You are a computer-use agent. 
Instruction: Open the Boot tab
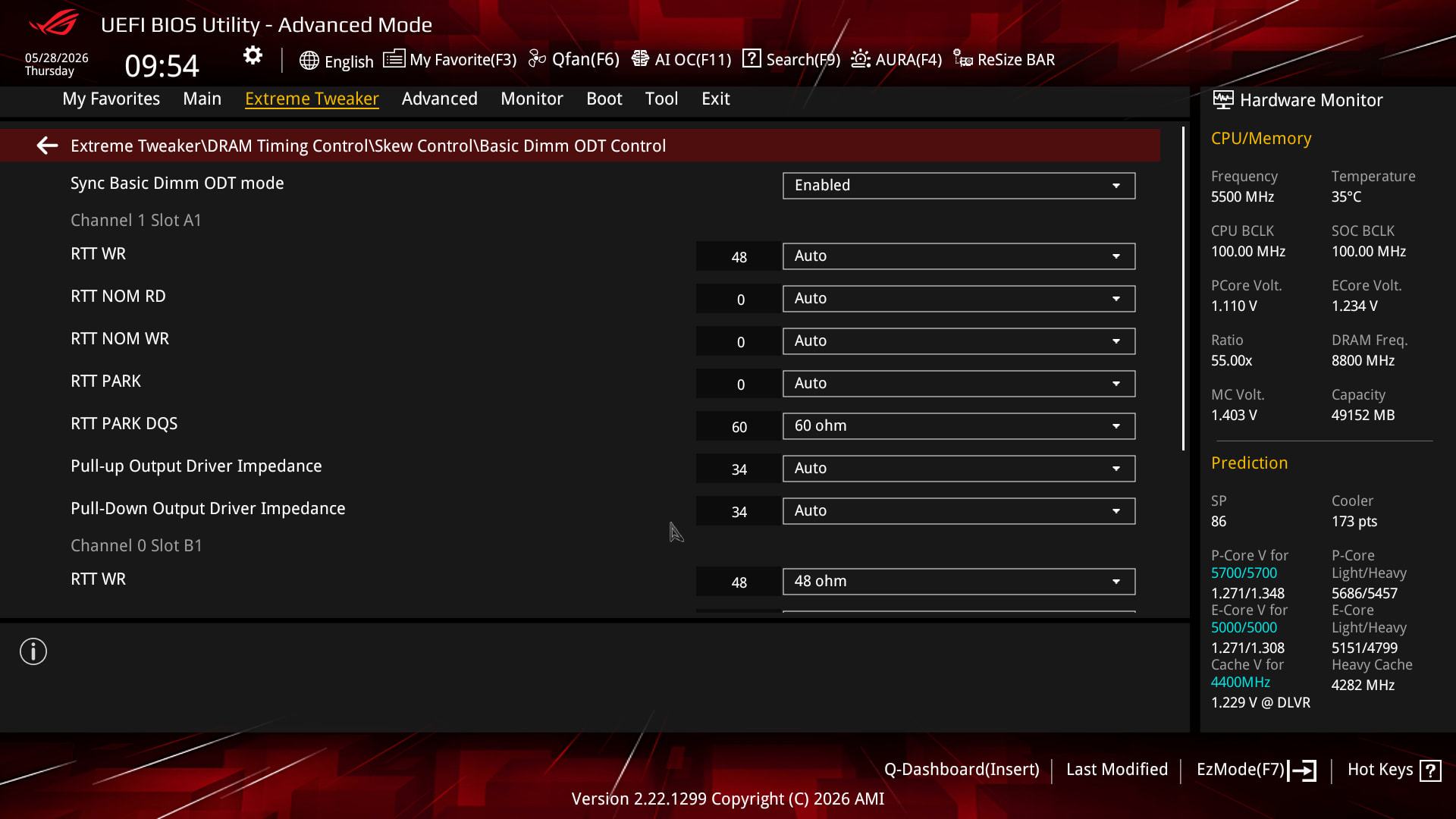tap(604, 99)
